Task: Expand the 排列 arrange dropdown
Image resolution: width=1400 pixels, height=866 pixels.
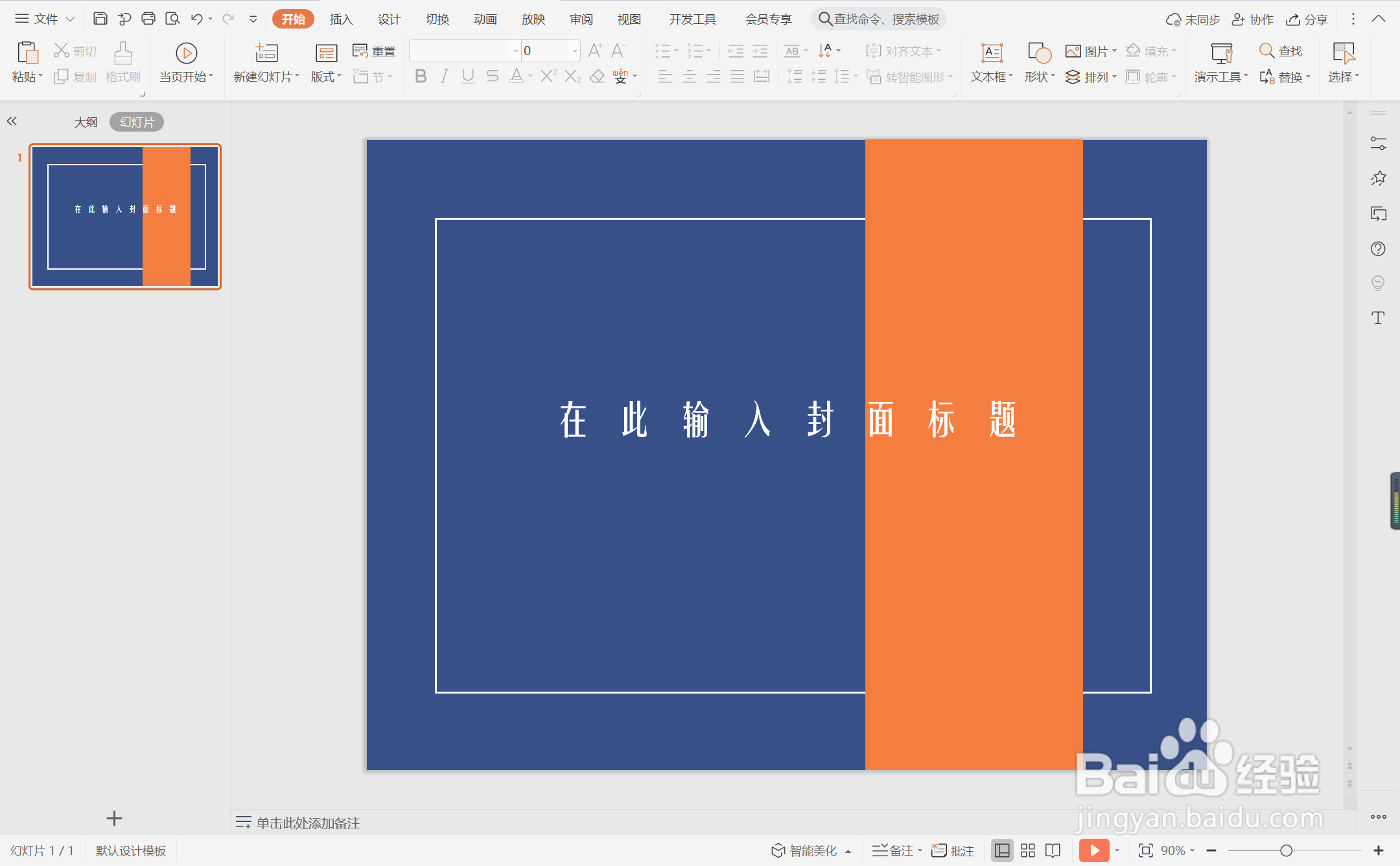Action: point(1094,76)
